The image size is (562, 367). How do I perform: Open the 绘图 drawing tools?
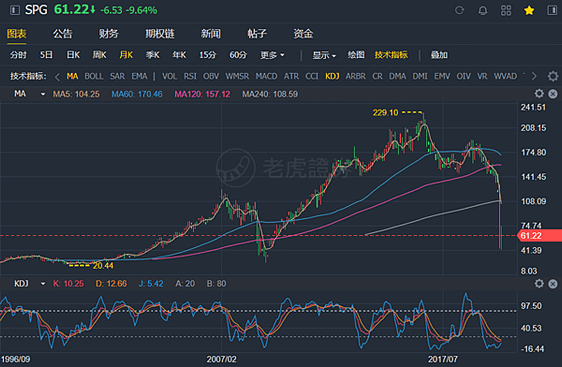(356, 55)
